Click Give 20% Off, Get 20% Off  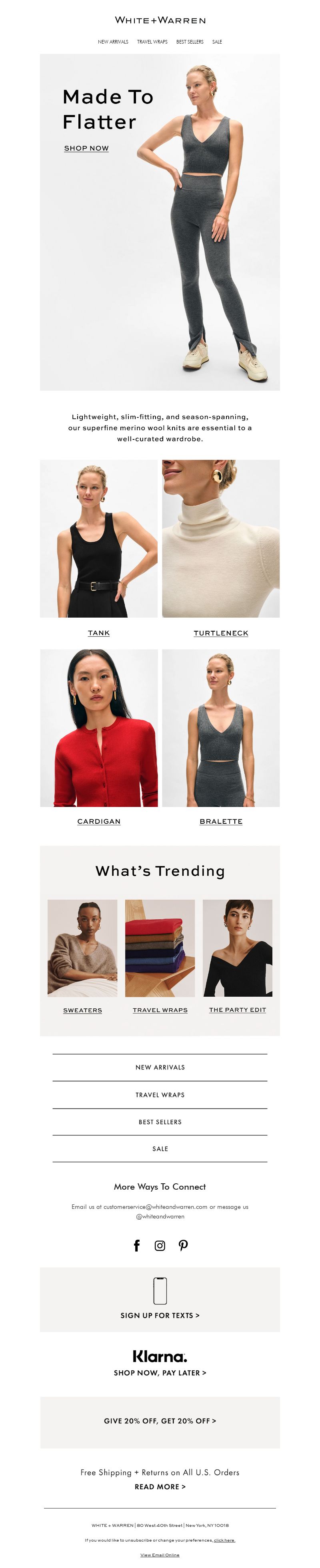tap(160, 1421)
